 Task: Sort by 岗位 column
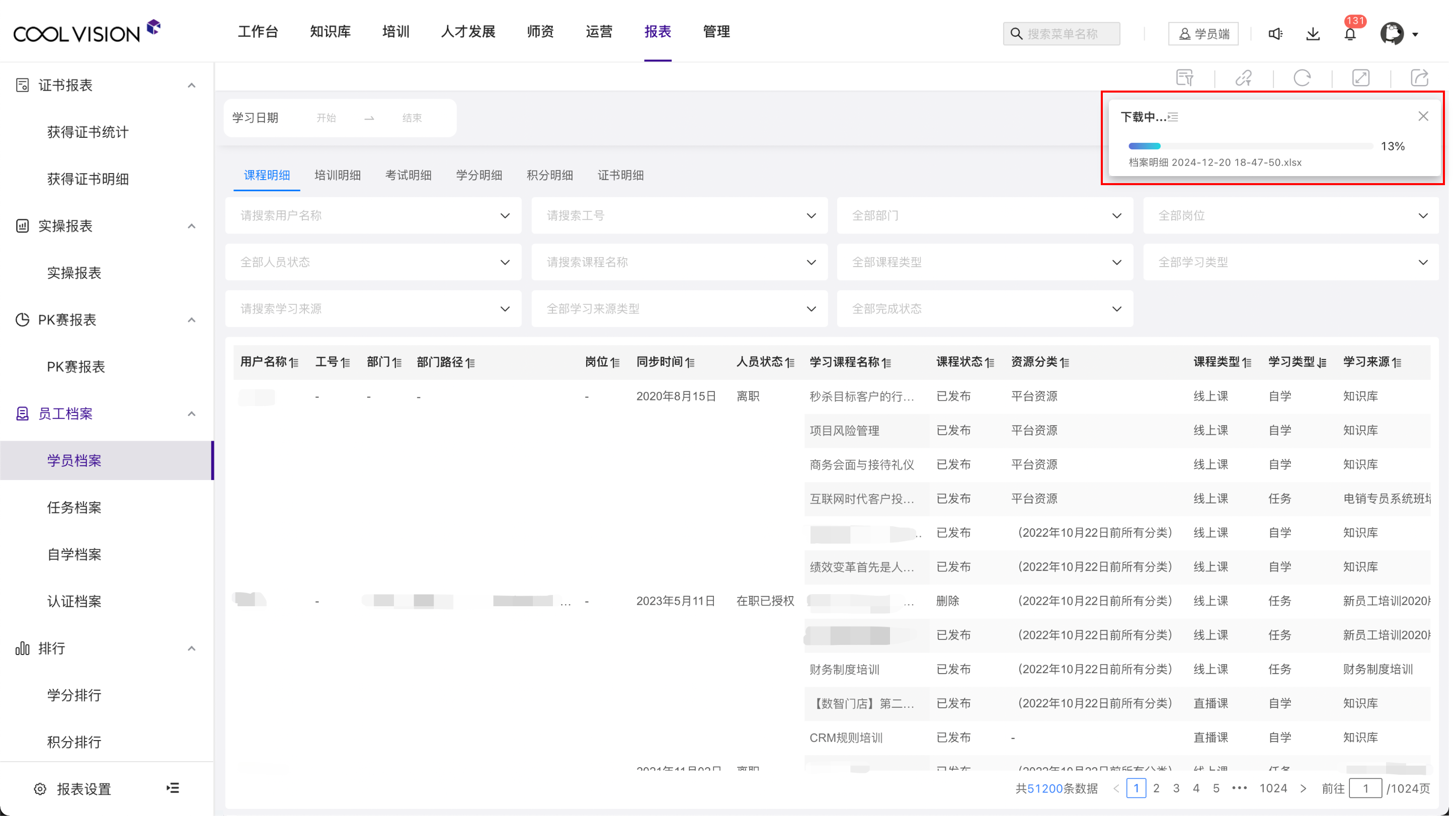(615, 362)
